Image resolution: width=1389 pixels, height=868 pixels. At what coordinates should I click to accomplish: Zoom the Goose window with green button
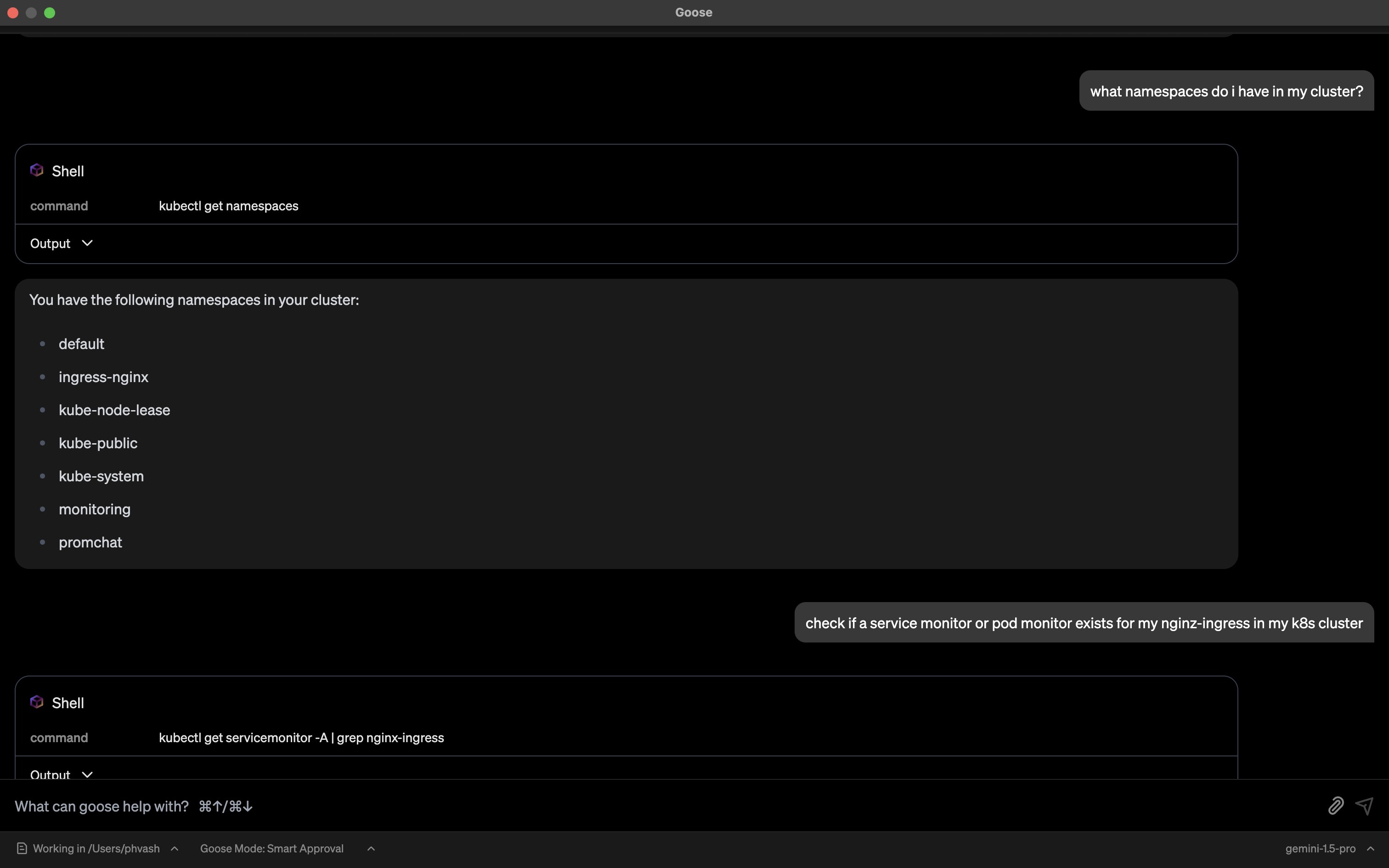click(x=50, y=13)
